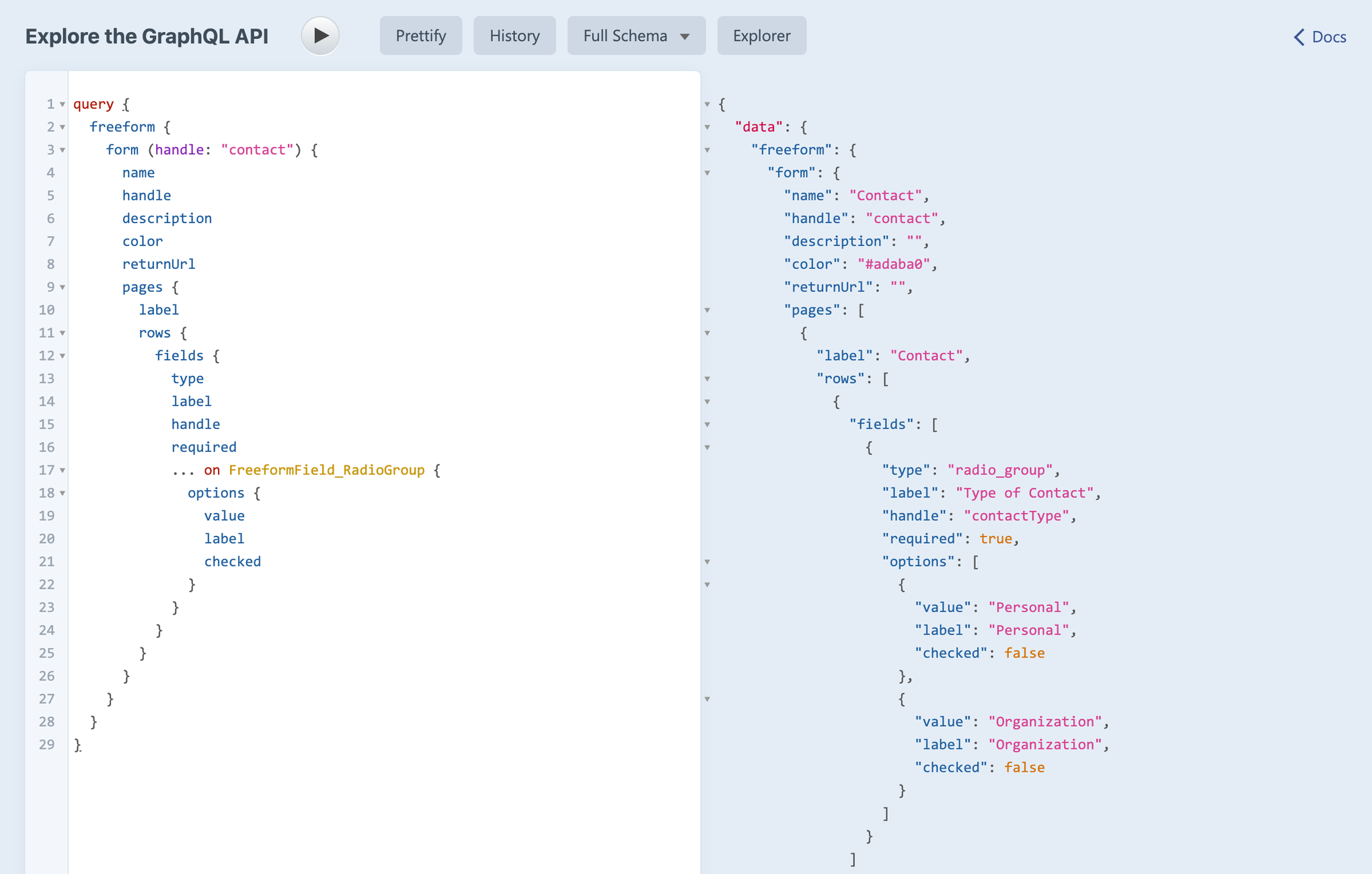The image size is (1372, 874).
Task: Collapse the "data" object in the response
Action: pyautogui.click(x=708, y=128)
